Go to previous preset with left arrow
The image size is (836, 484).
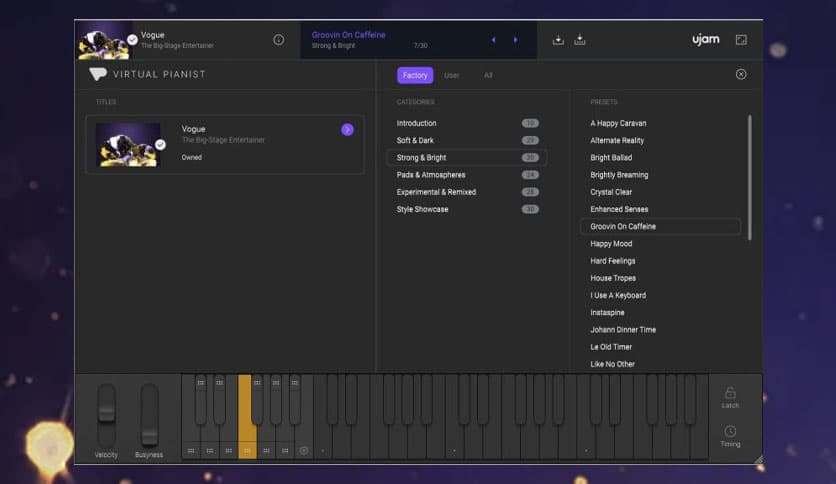click(x=494, y=40)
